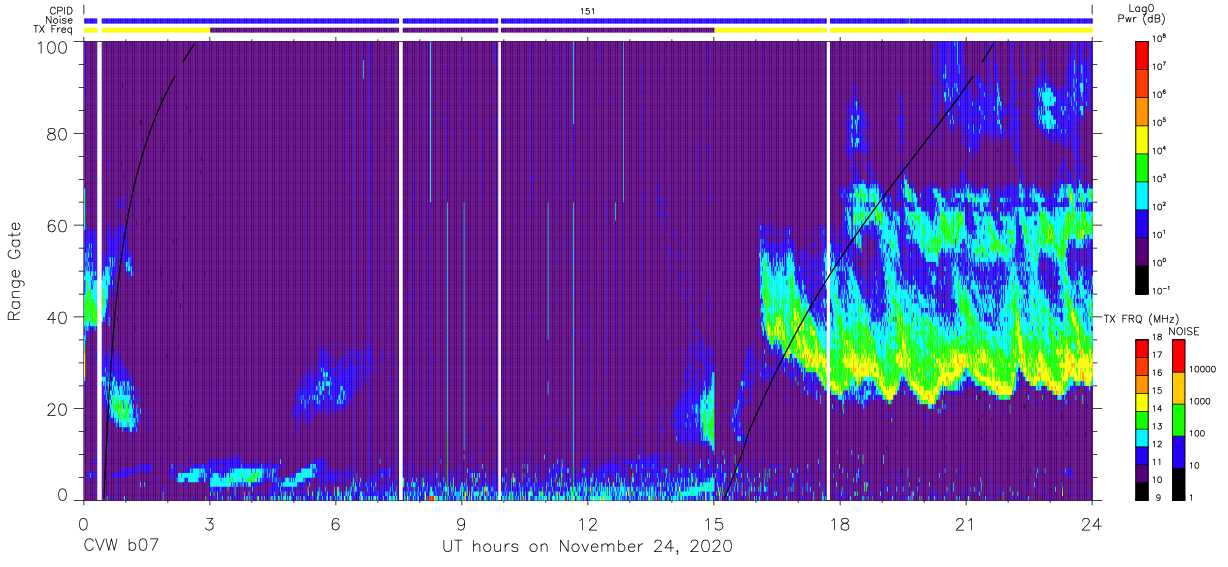This screenshot has height=567, width=1228.
Task: Click the 10^-1 power colorbar label
Action: click(x=1160, y=289)
